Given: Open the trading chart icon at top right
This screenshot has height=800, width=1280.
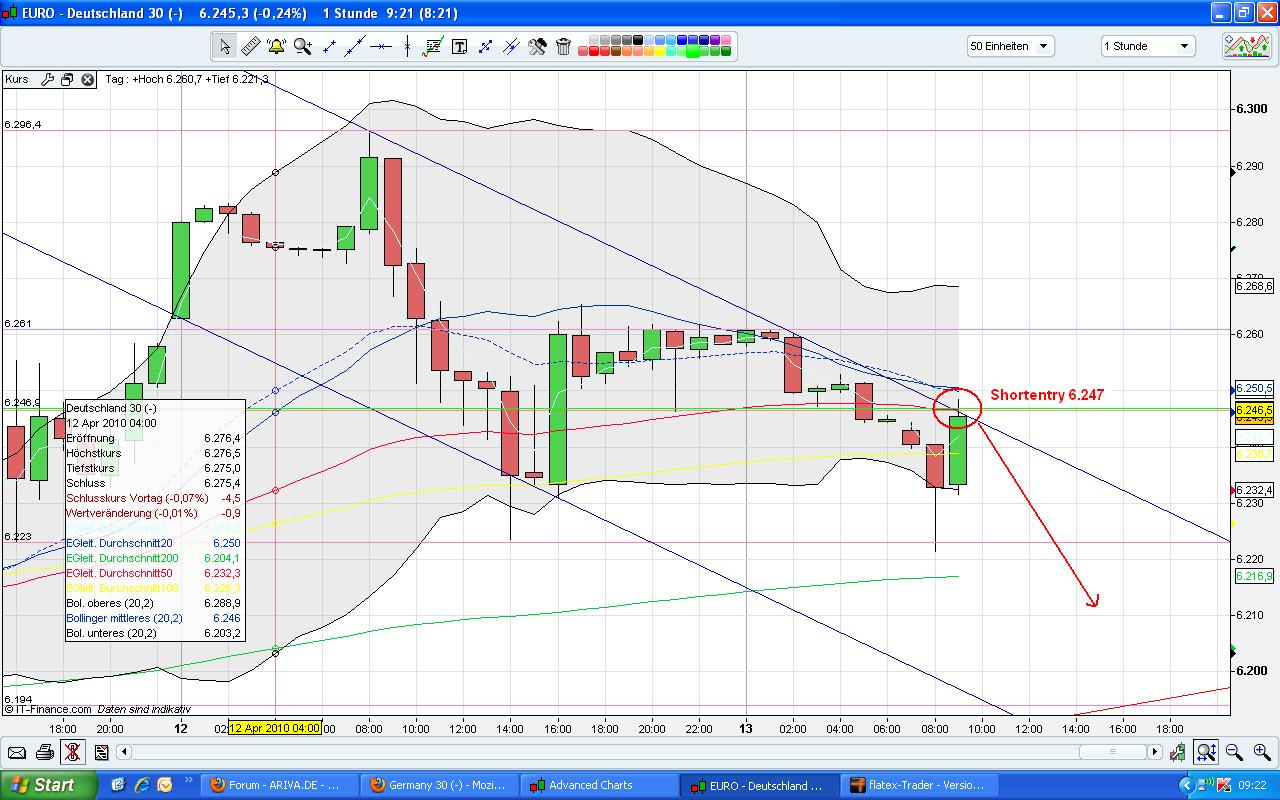Looking at the screenshot, I should [x=1247, y=46].
